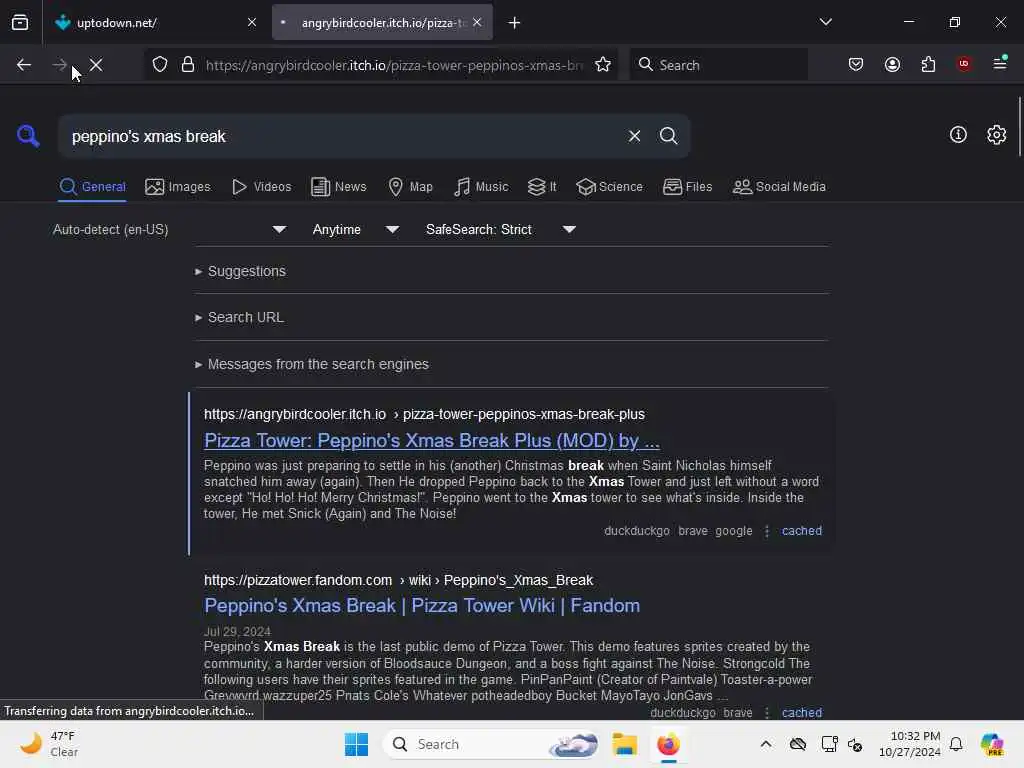This screenshot has height=768, width=1024.
Task: Switch to the uptodown.net tab
Action: 155,23
